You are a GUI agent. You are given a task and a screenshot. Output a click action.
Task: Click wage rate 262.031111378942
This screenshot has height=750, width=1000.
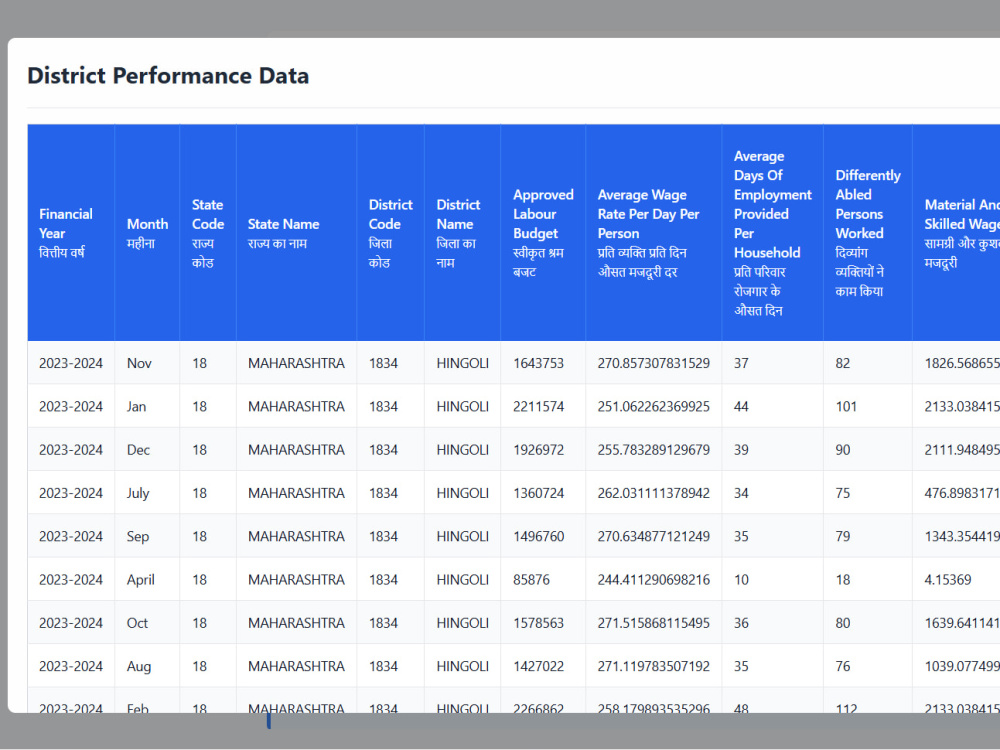[x=654, y=494]
